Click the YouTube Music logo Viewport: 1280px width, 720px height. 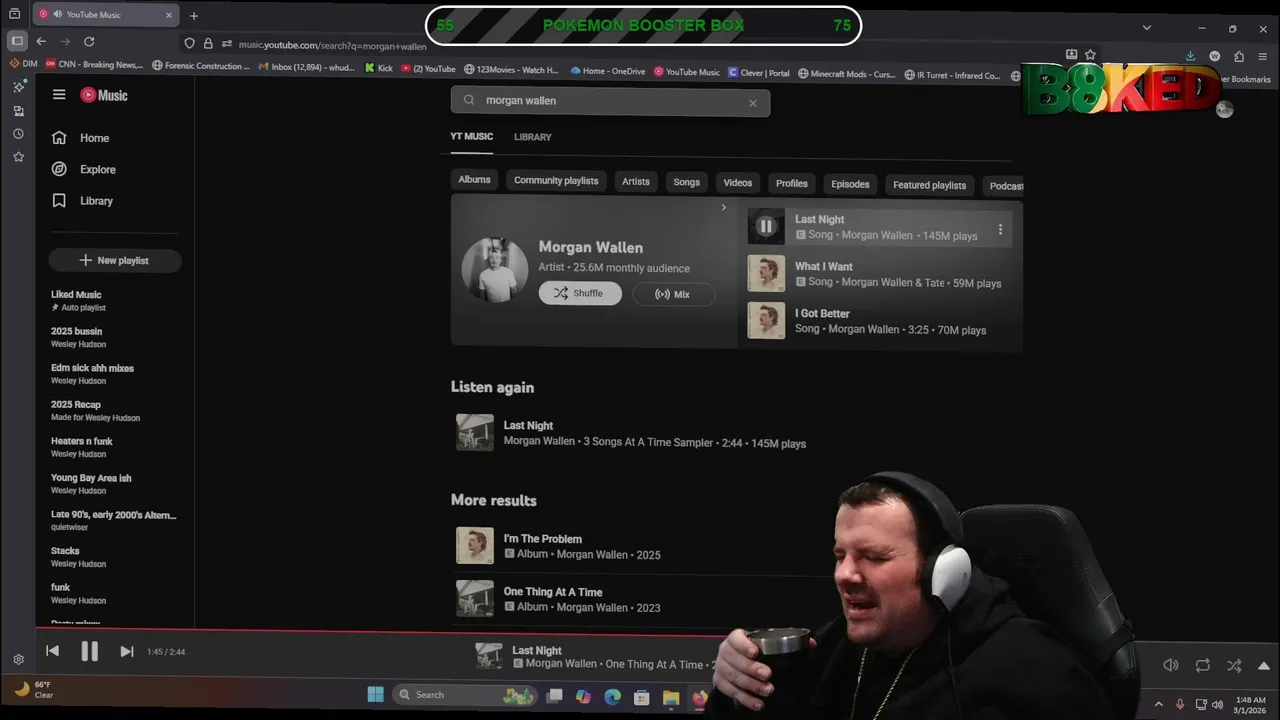(104, 95)
